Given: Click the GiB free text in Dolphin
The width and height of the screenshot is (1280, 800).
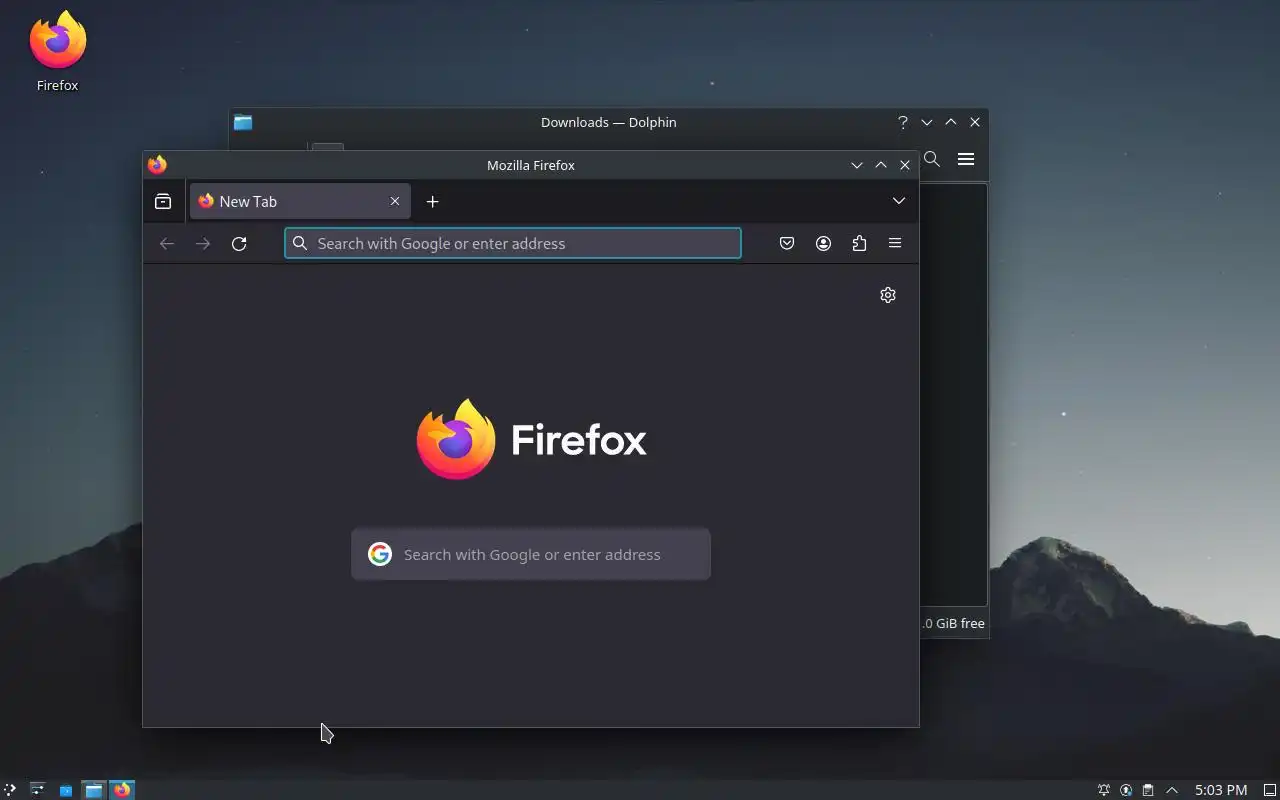Looking at the screenshot, I should click(x=953, y=623).
